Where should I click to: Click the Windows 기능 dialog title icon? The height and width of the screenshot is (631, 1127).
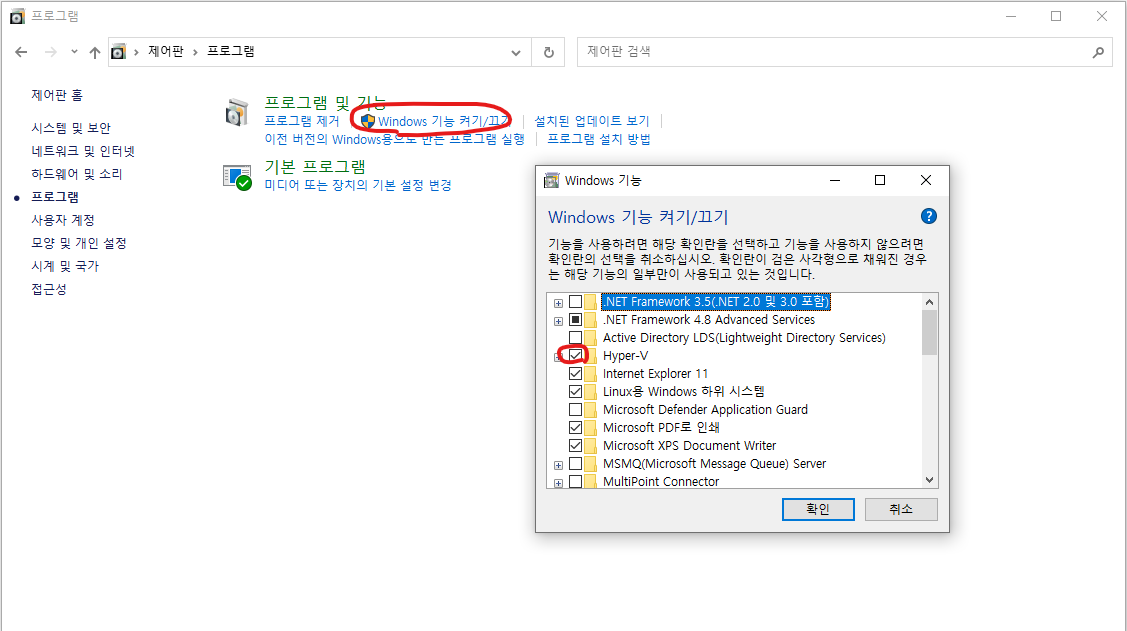coord(551,180)
